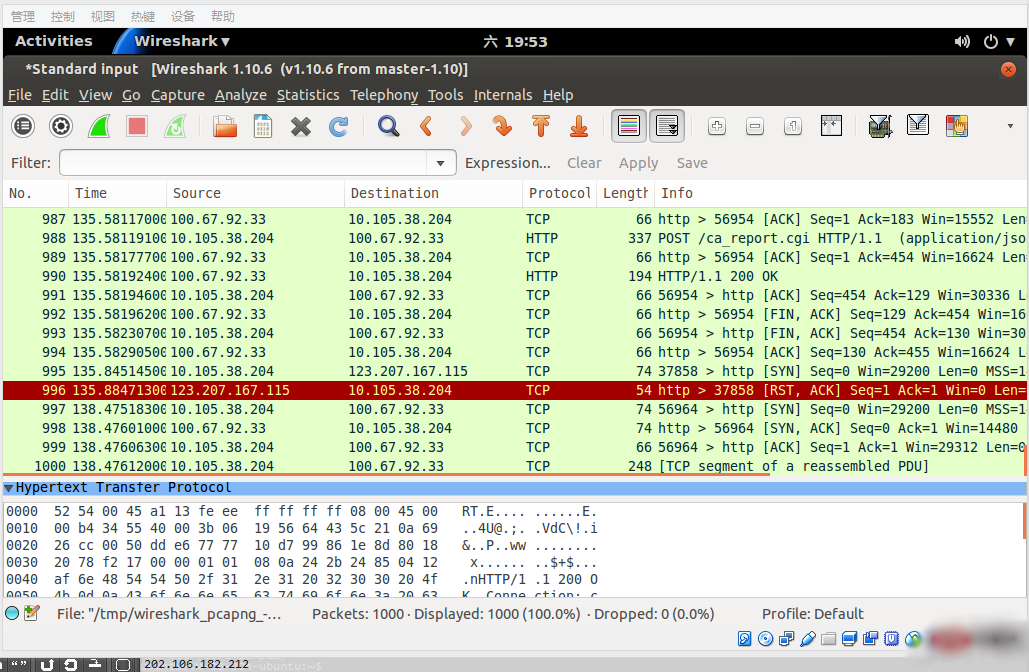Expand the toolbar overflow arrow
Image resolution: width=1029 pixels, height=672 pixels.
point(1010,126)
